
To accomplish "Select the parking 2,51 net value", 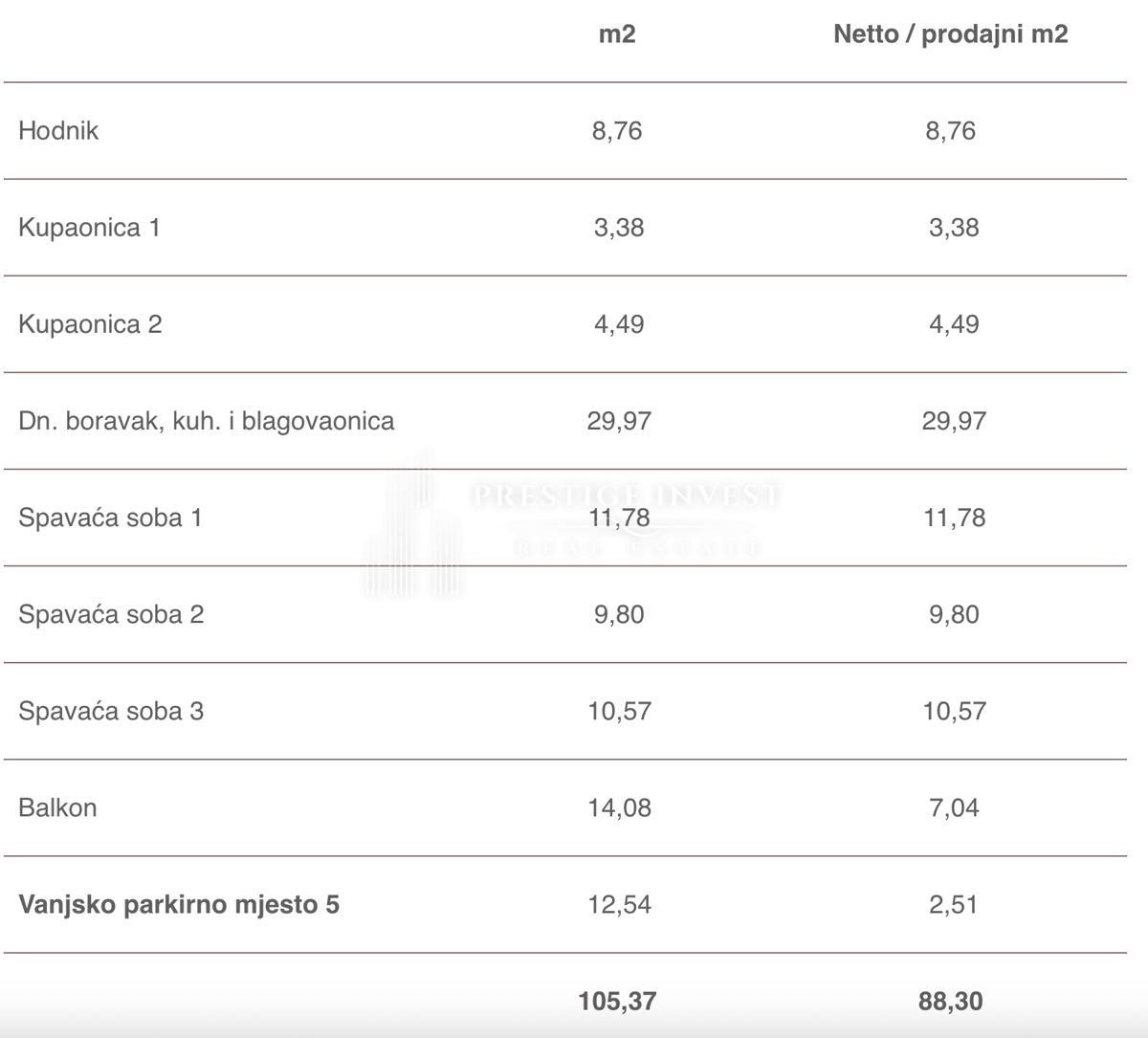I will [953, 904].
